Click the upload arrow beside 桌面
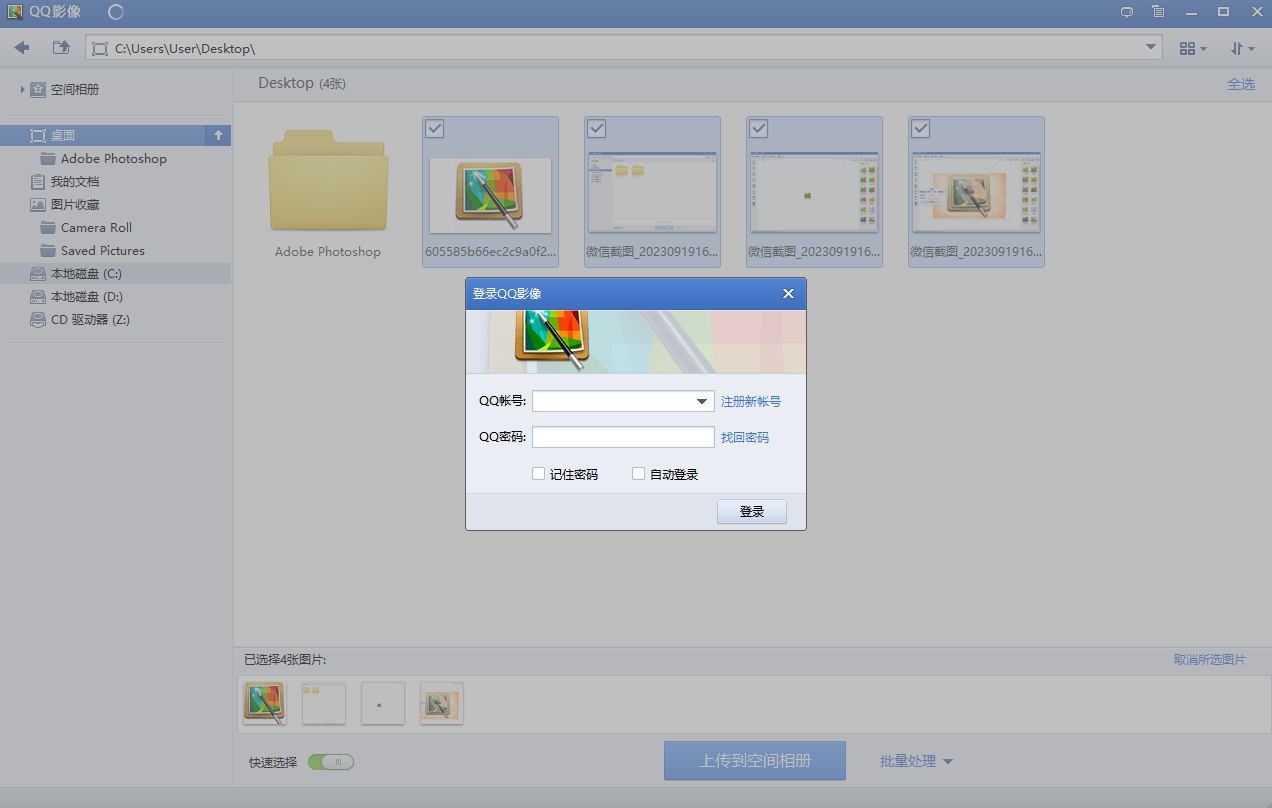The width and height of the screenshot is (1272, 808). [218, 135]
